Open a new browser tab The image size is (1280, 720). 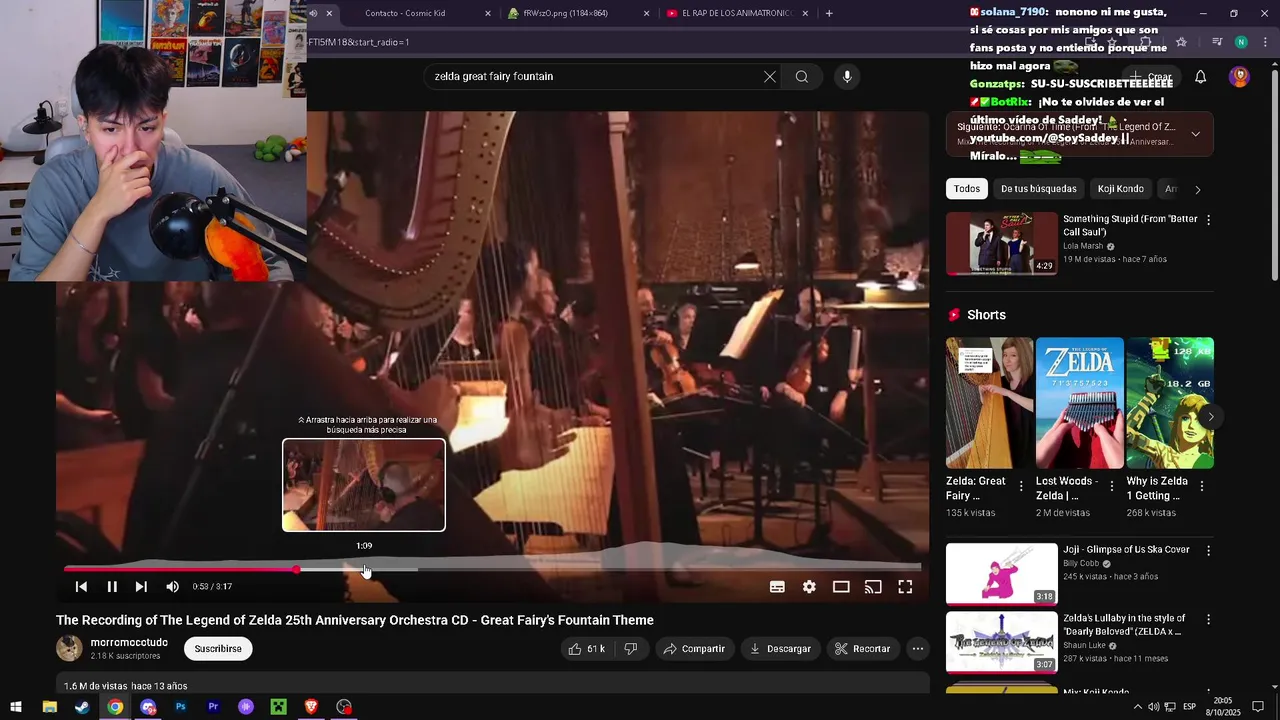(x=829, y=13)
